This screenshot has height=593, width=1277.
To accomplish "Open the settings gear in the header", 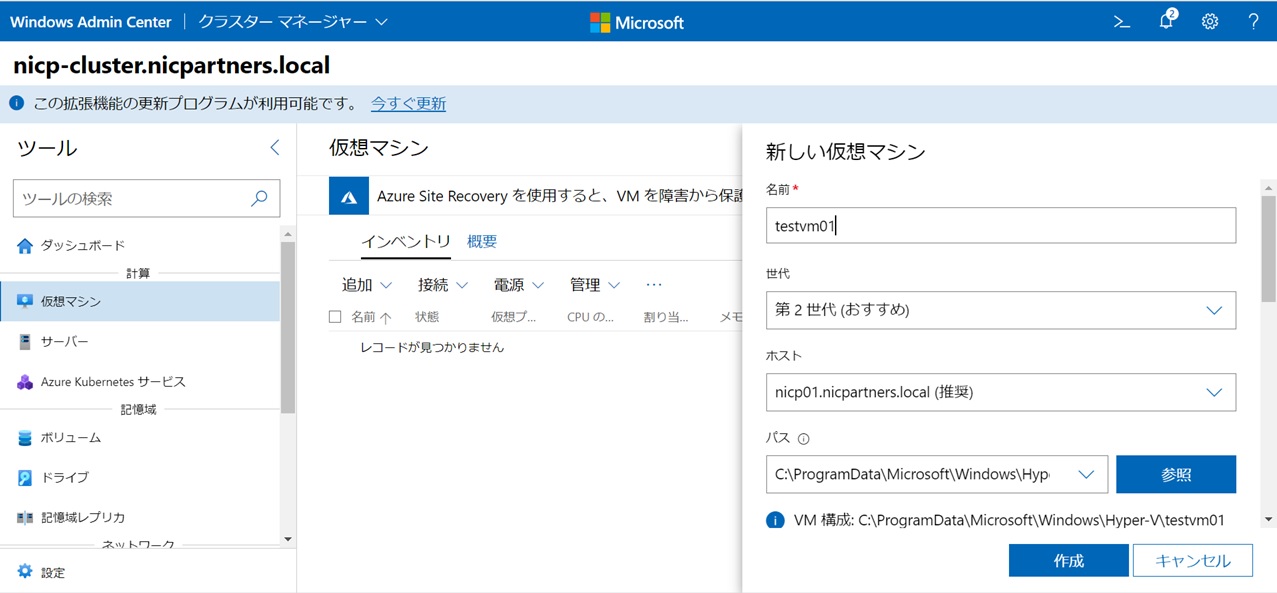I will [1210, 22].
